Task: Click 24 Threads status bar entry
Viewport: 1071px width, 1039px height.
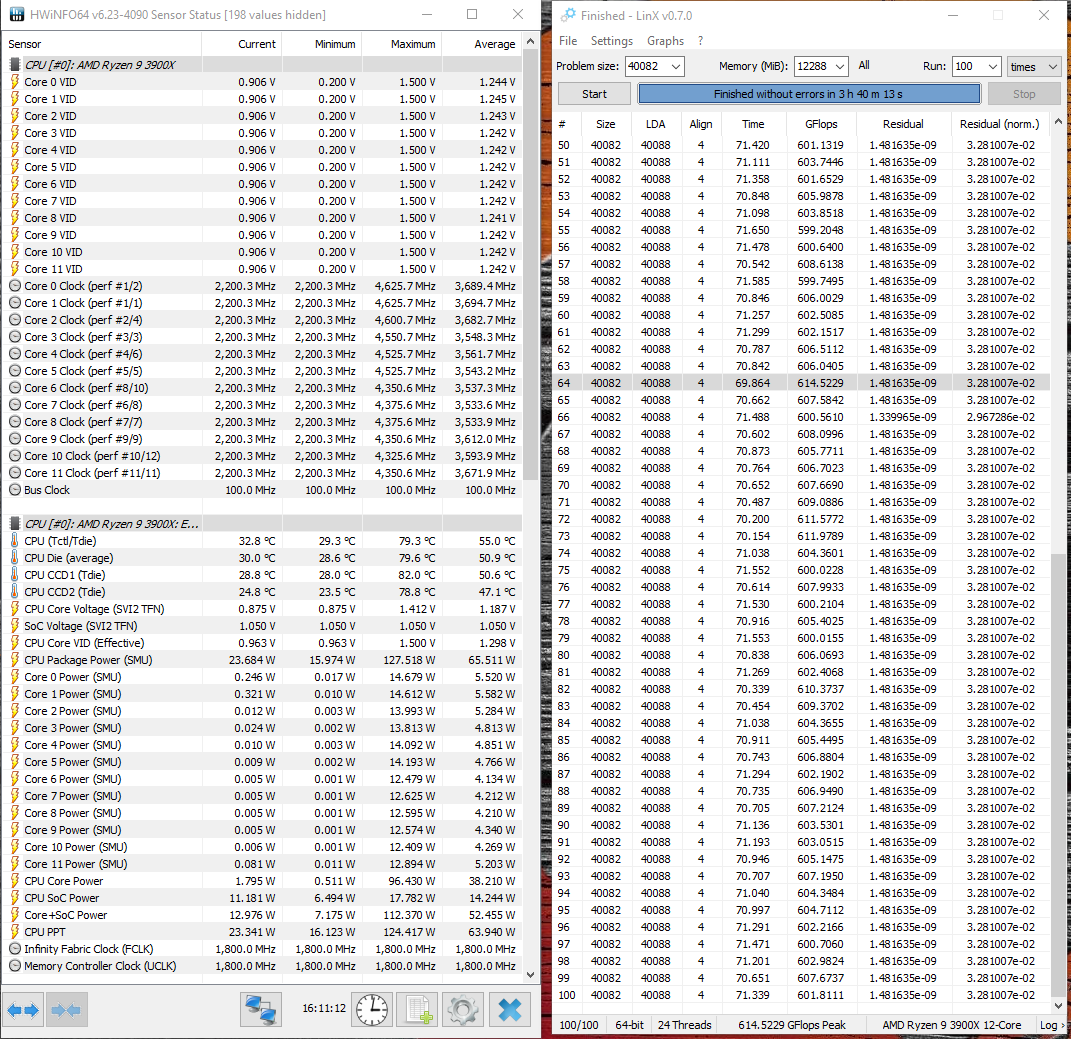Action: pyautogui.click(x=684, y=1025)
